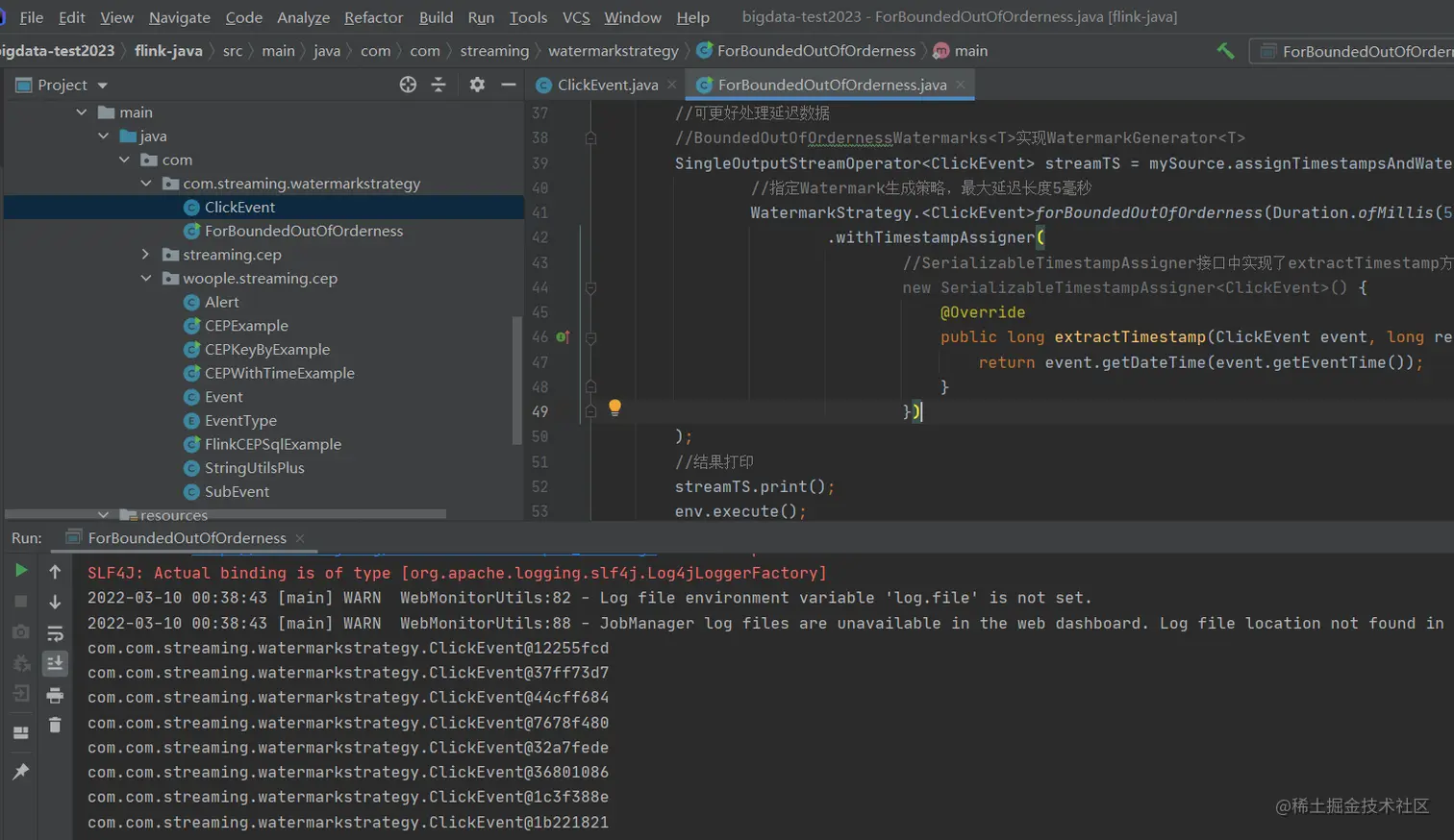Image resolution: width=1454 pixels, height=840 pixels.
Task: Select the Alert class
Action: pyautogui.click(x=221, y=302)
